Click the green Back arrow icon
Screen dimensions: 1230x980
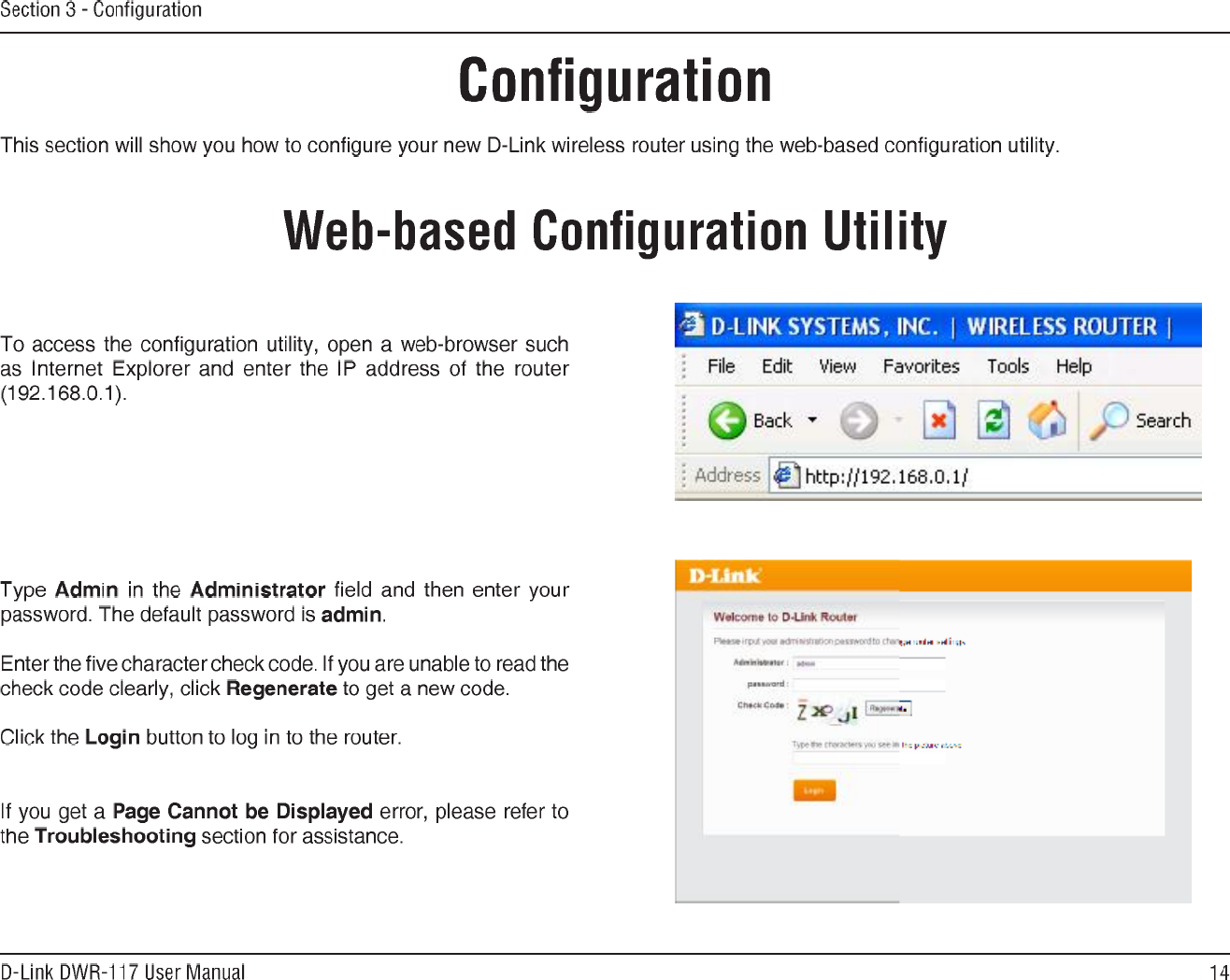[x=726, y=420]
